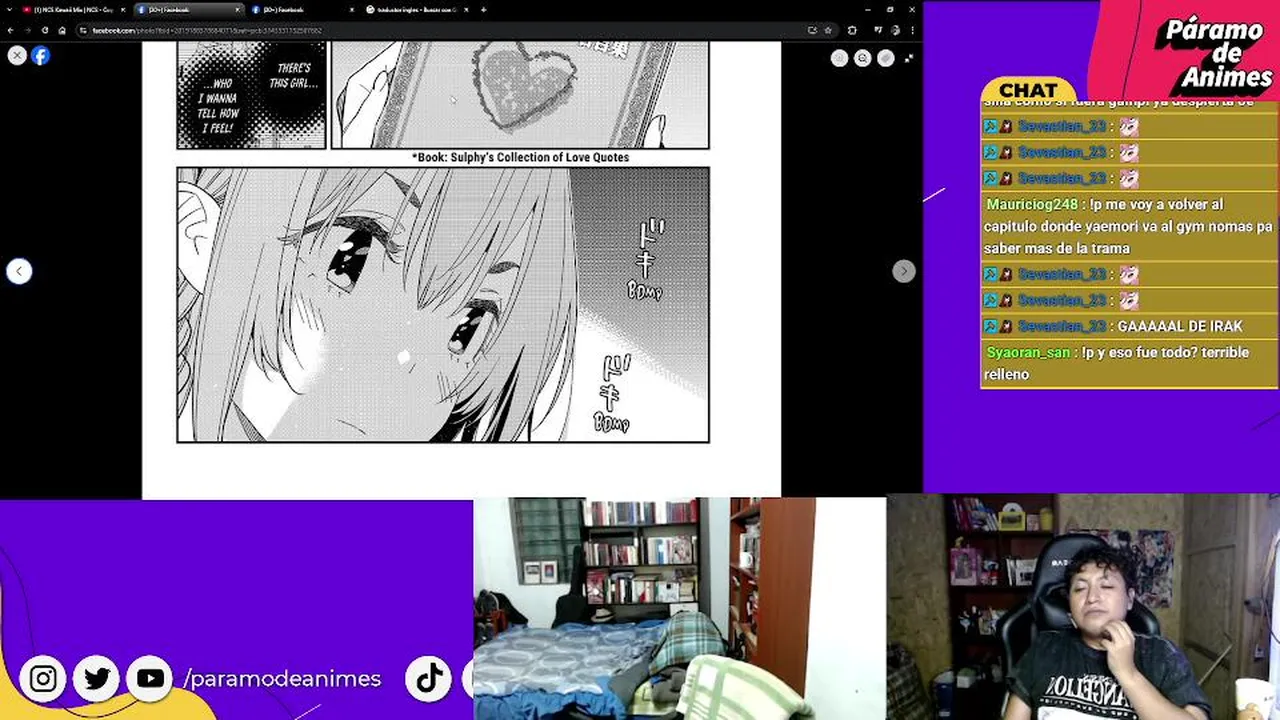Go to the previous photo
Viewport: 1280px width, 720px height.
19,271
